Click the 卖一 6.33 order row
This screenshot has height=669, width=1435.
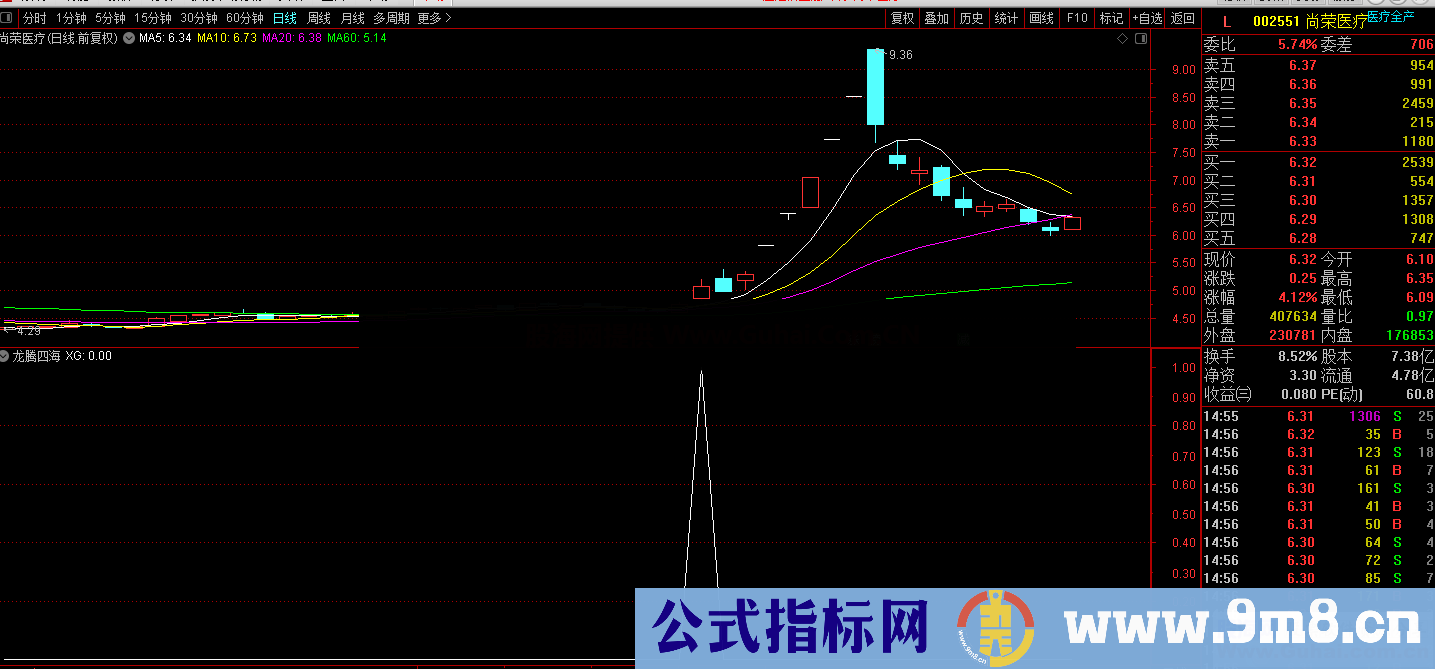pos(1317,142)
